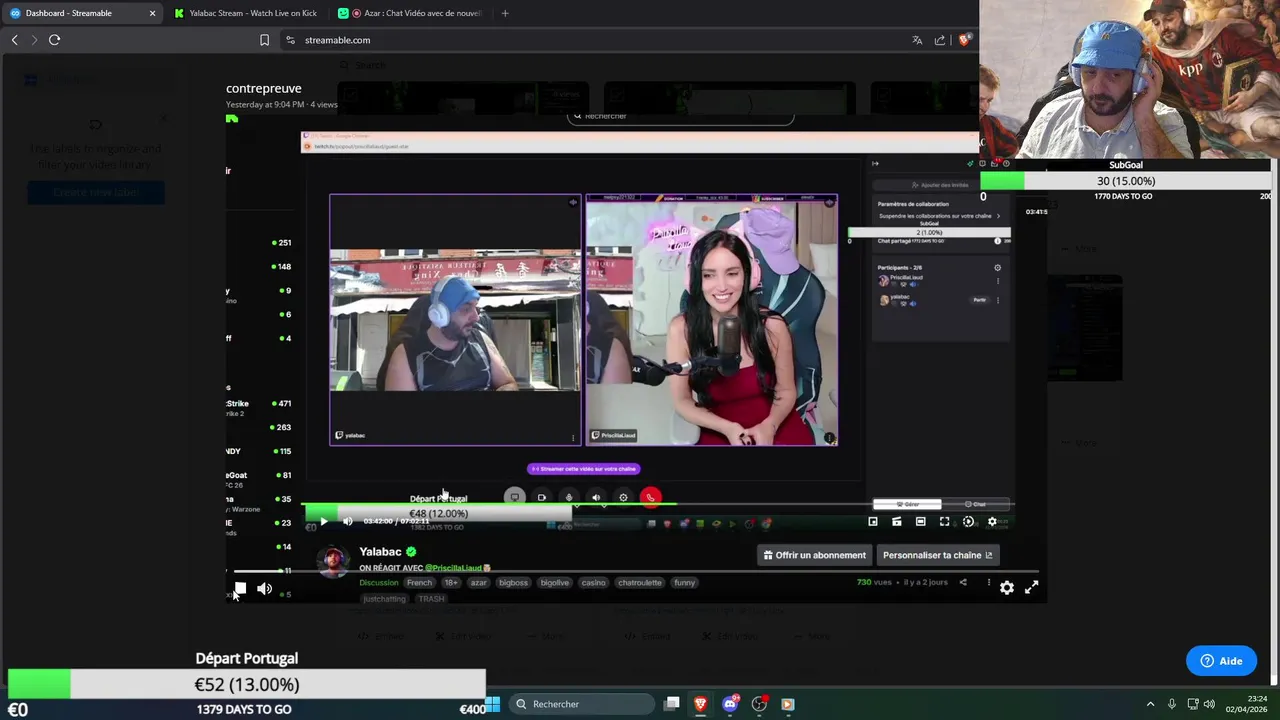Screen dimensions: 1280x720
Task: Click the Discussion category link
Action: point(379,582)
